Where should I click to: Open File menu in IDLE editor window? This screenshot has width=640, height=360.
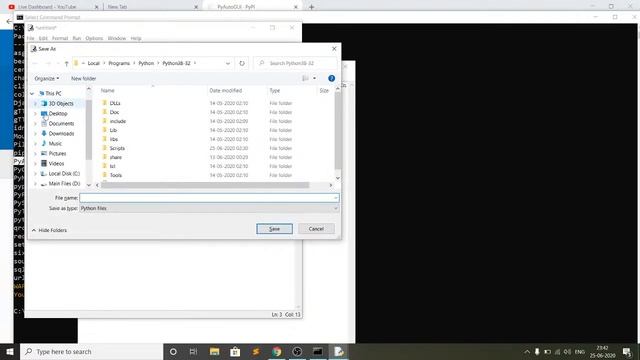pos(31,38)
